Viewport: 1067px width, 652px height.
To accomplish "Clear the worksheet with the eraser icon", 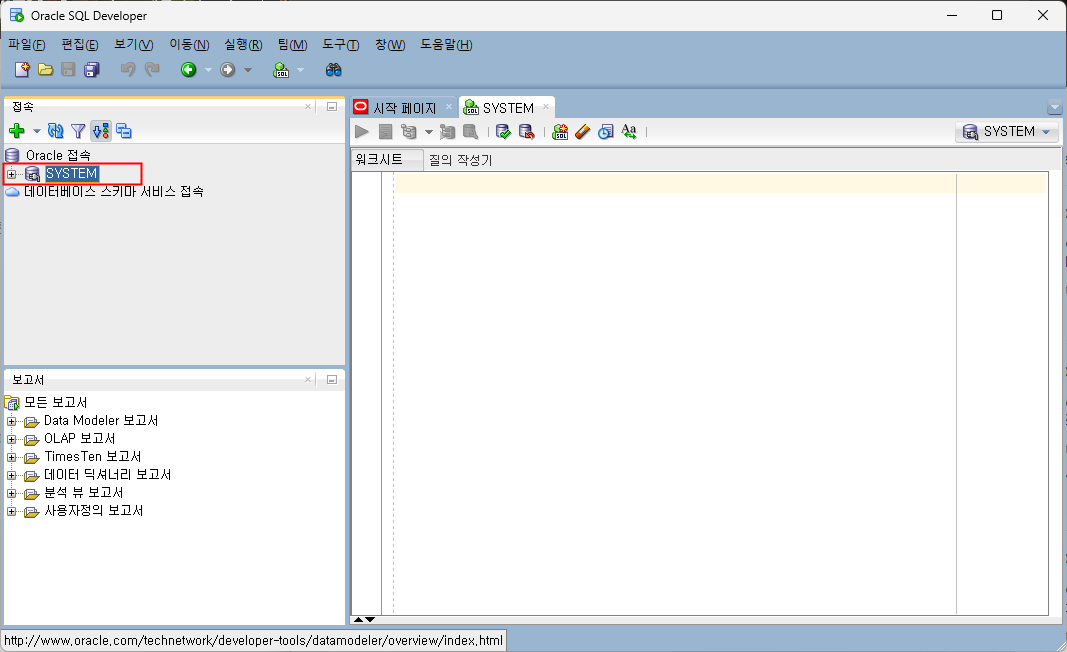I will tap(582, 131).
